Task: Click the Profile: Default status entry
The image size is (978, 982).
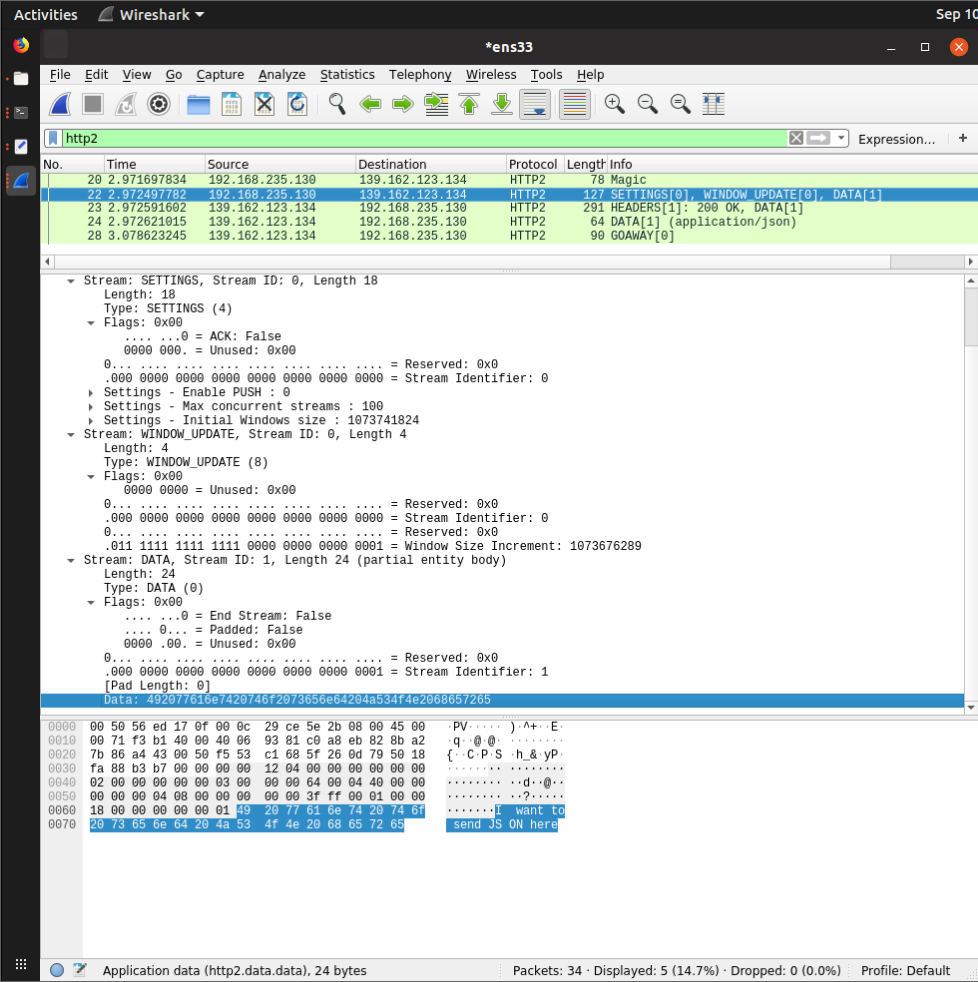Action: (905, 970)
